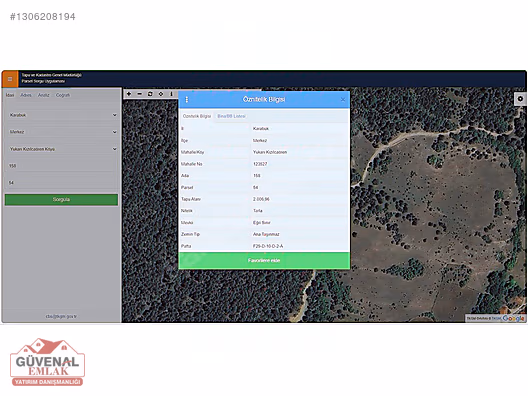Click the Nitelik value Tarla
Screen dimensions: 528x396
[x=258, y=211]
